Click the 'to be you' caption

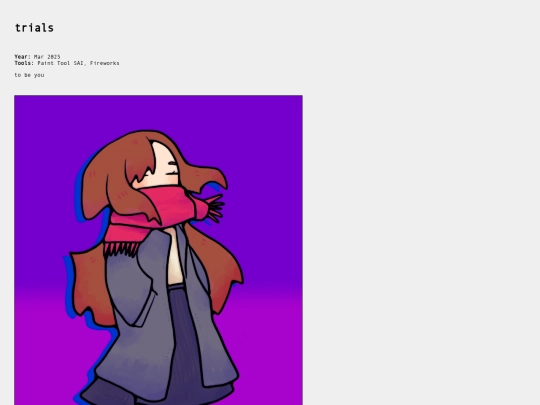click(29, 75)
